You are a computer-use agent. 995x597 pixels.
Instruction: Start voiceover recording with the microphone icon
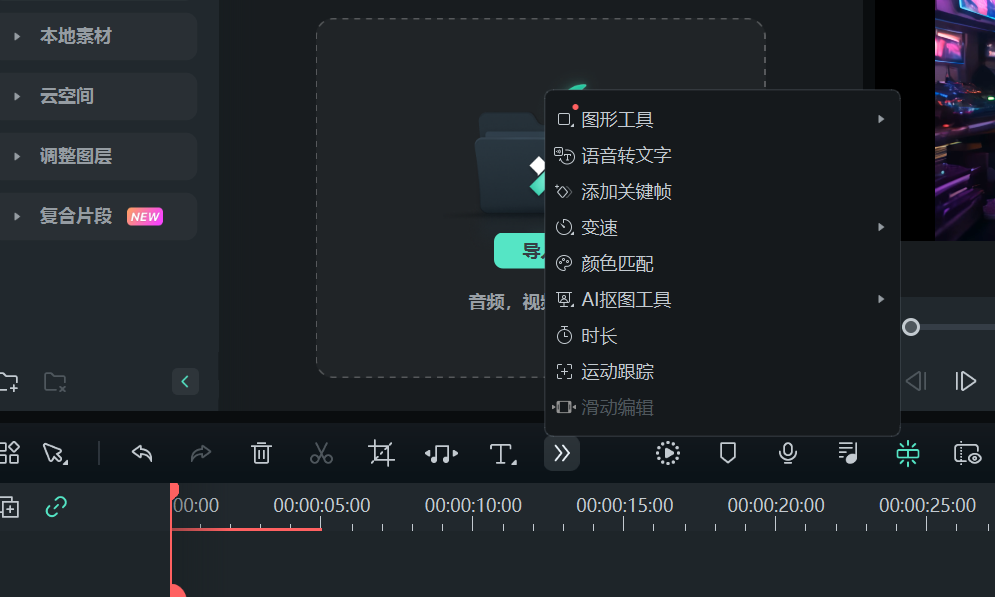(x=787, y=453)
